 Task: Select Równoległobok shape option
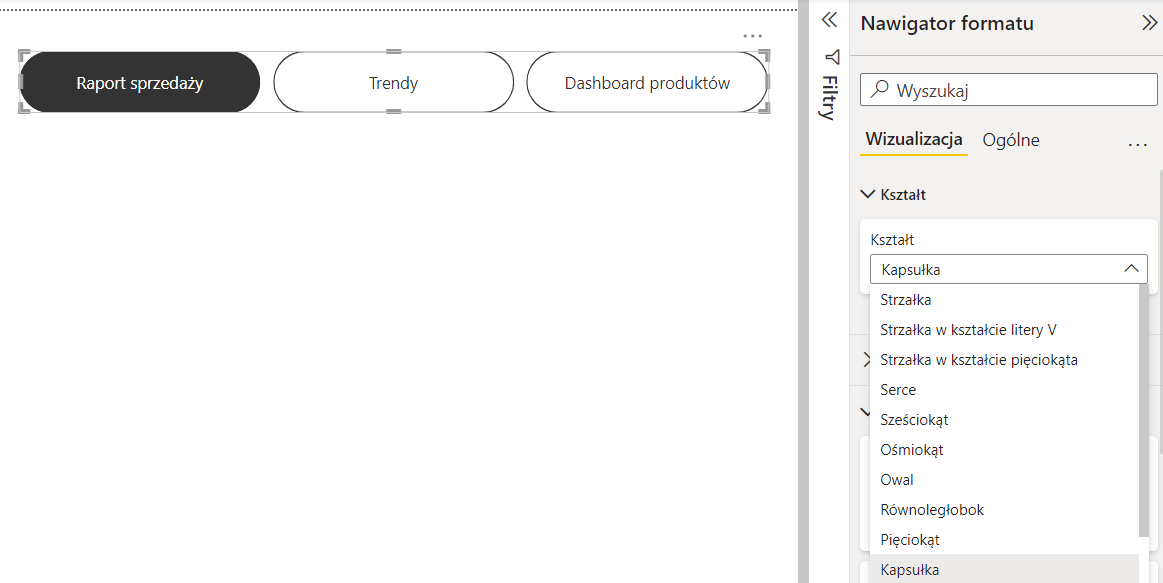(x=1004, y=510)
